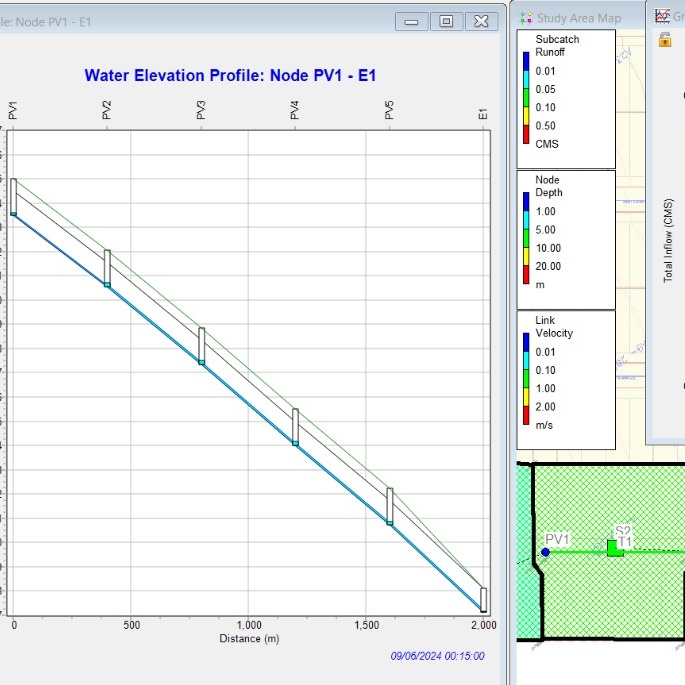
Task: Click the Study Area Map title bar
Action: (577, 18)
